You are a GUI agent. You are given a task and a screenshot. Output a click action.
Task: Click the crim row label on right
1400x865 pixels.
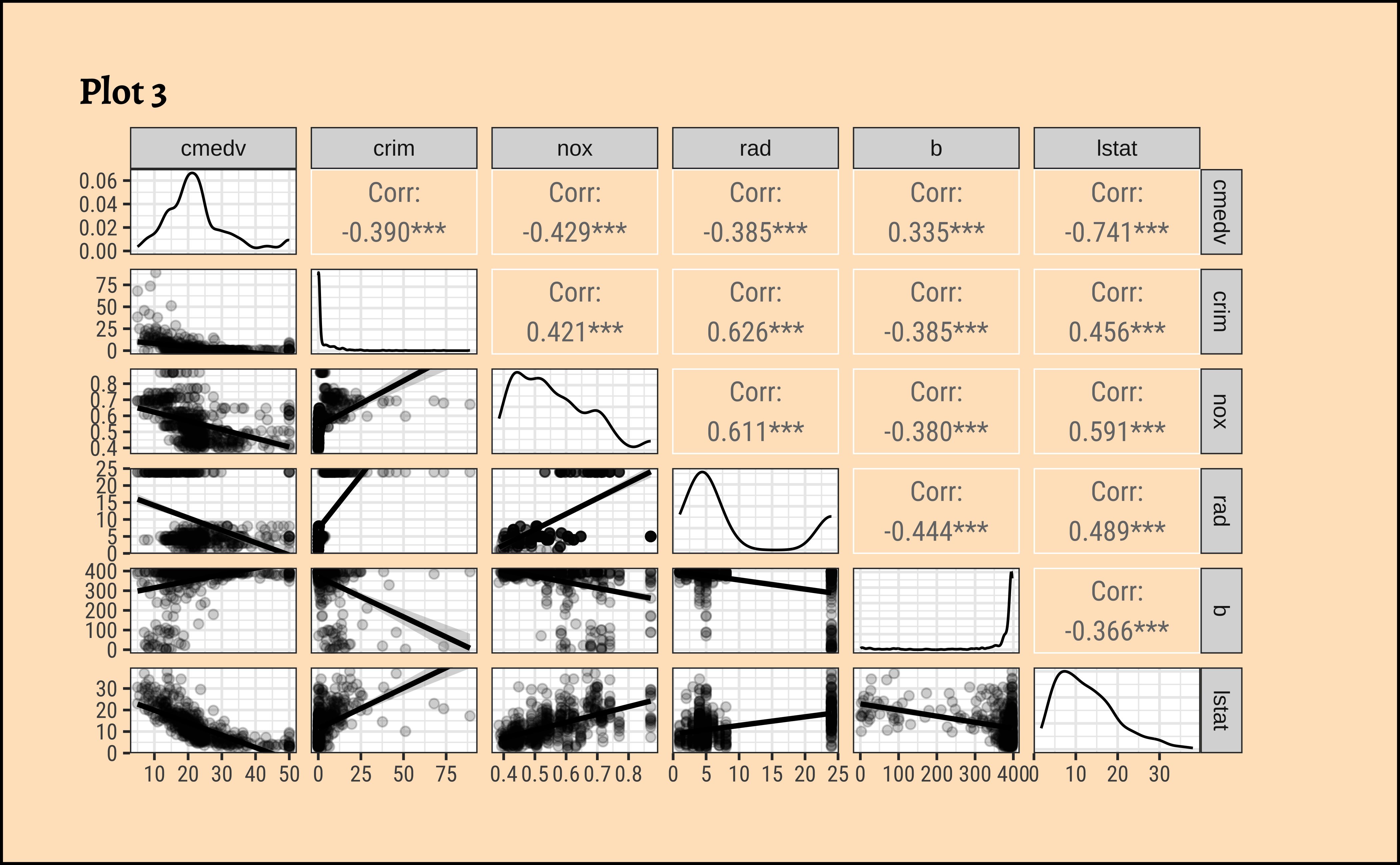point(1220,311)
